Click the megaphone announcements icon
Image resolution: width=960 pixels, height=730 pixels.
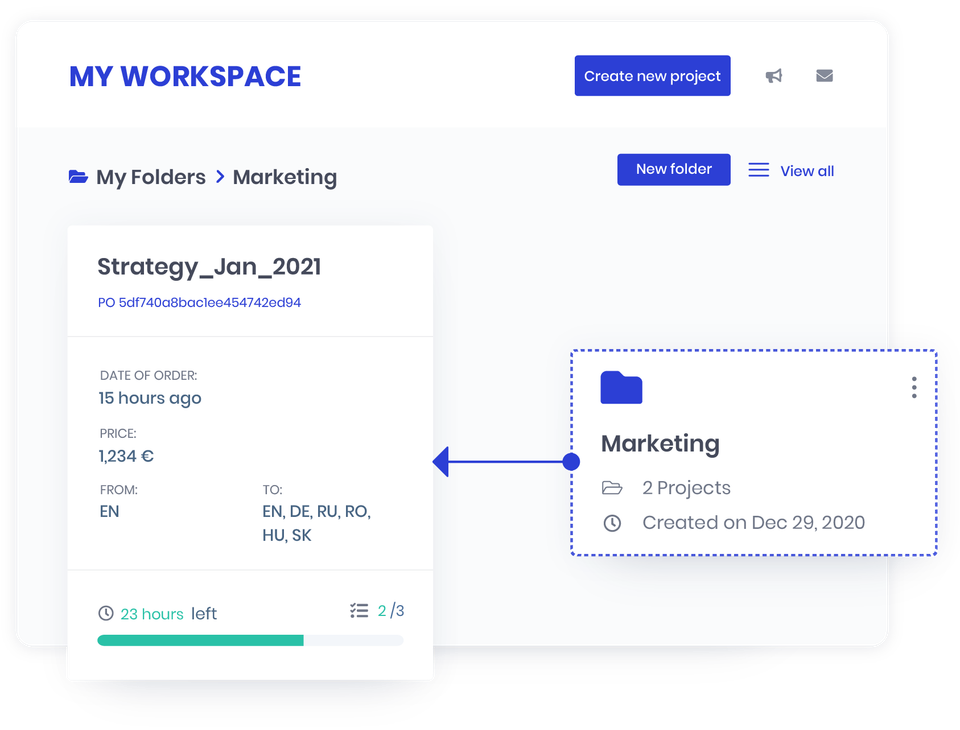click(773, 75)
